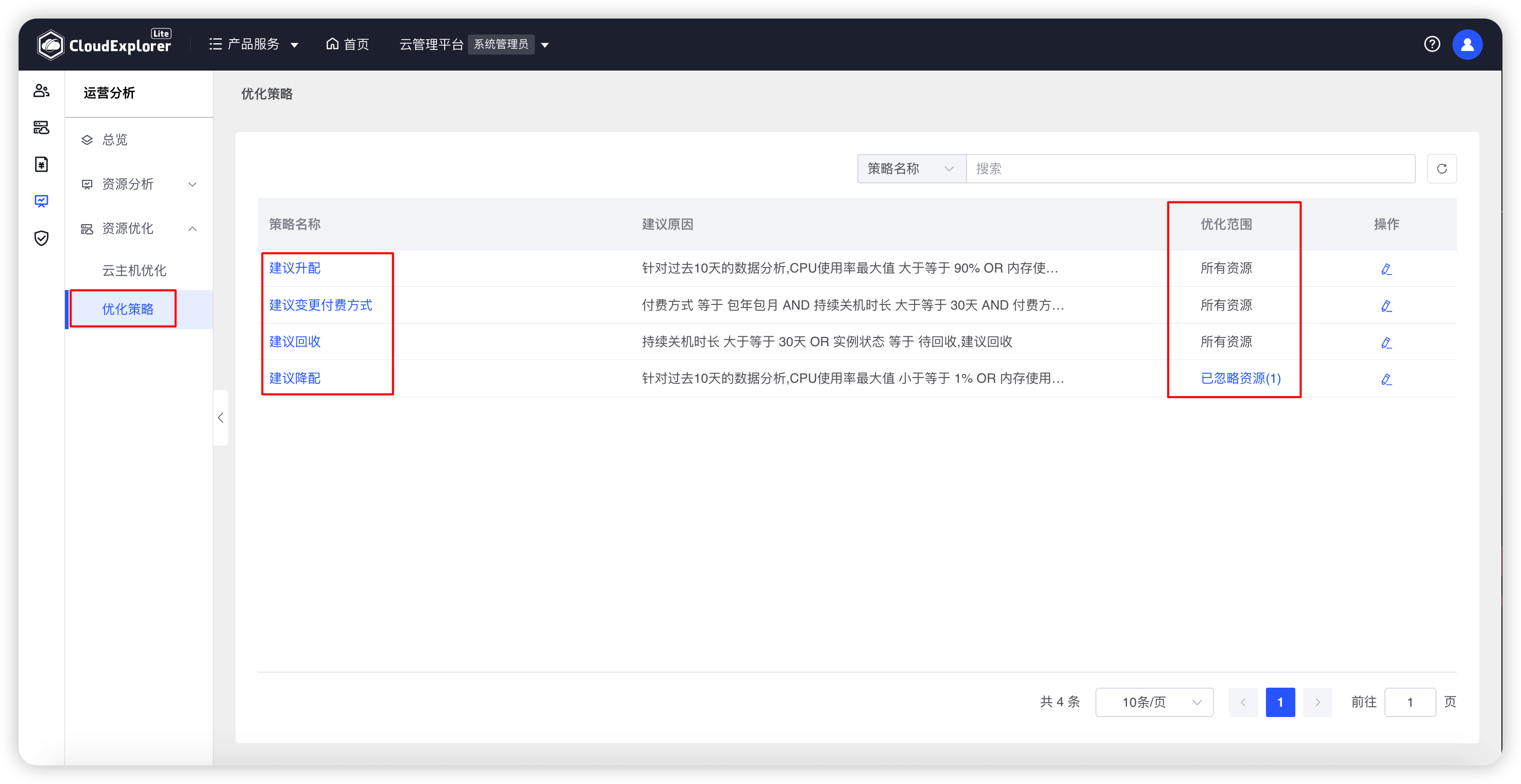Screen dimensions: 1521x784
Task: Open the 建议变更付费方式 strategy link
Action: click(320, 305)
